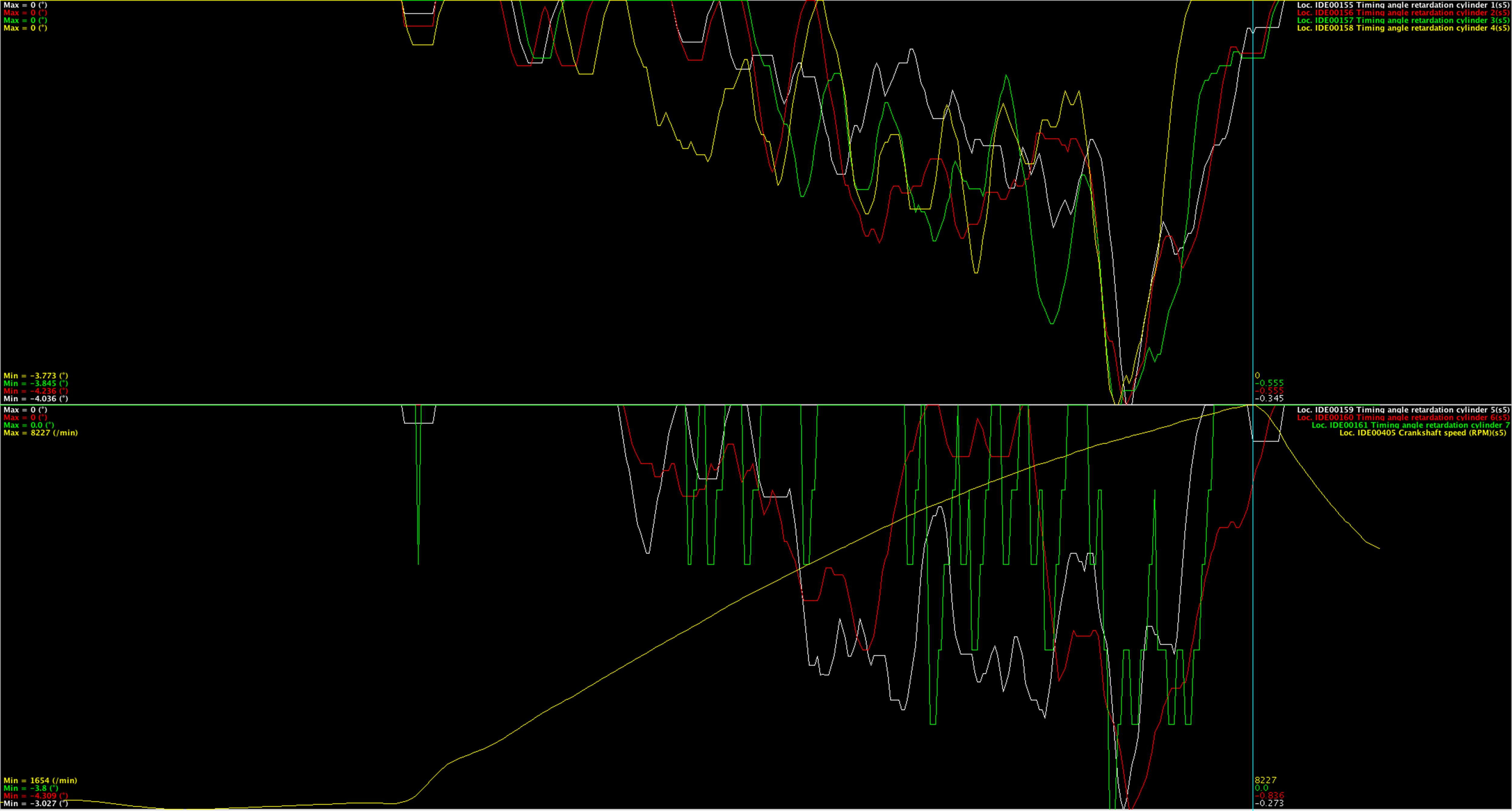Select the green IDE00161 cylinder 7 legend
This screenshot has height=811, width=1512.
(1410, 425)
